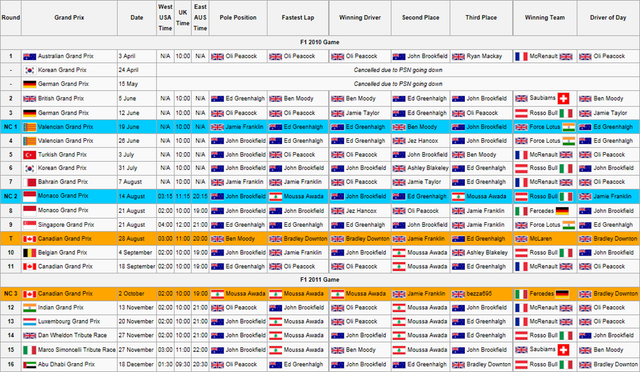This screenshot has width=640, height=372.
Task: Click the F1 2010 Game section heading
Action: (320, 42)
